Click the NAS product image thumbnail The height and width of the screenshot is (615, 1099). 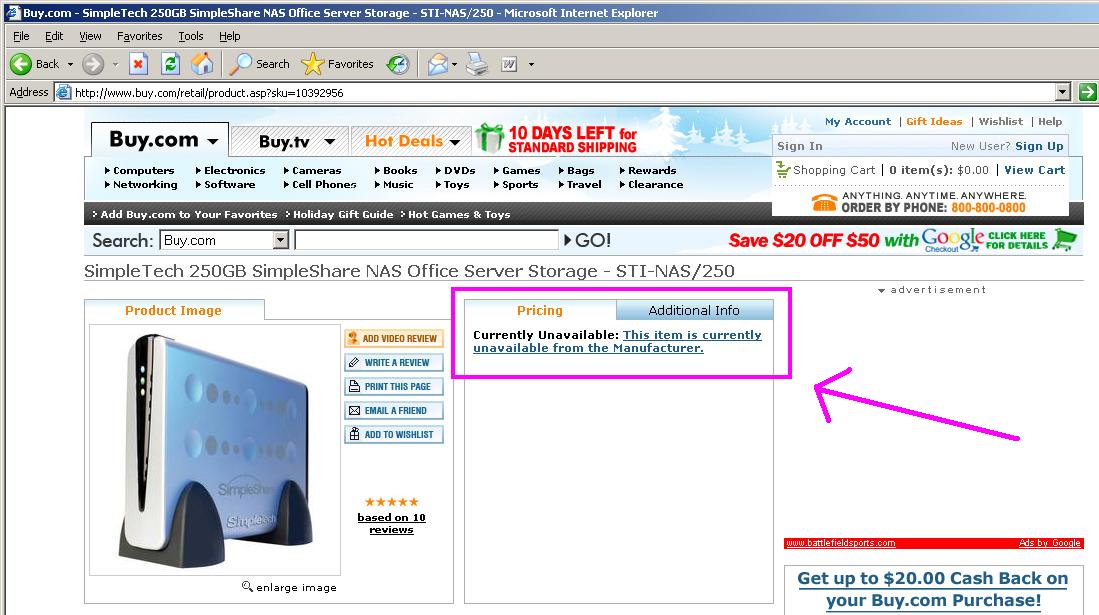[214, 449]
